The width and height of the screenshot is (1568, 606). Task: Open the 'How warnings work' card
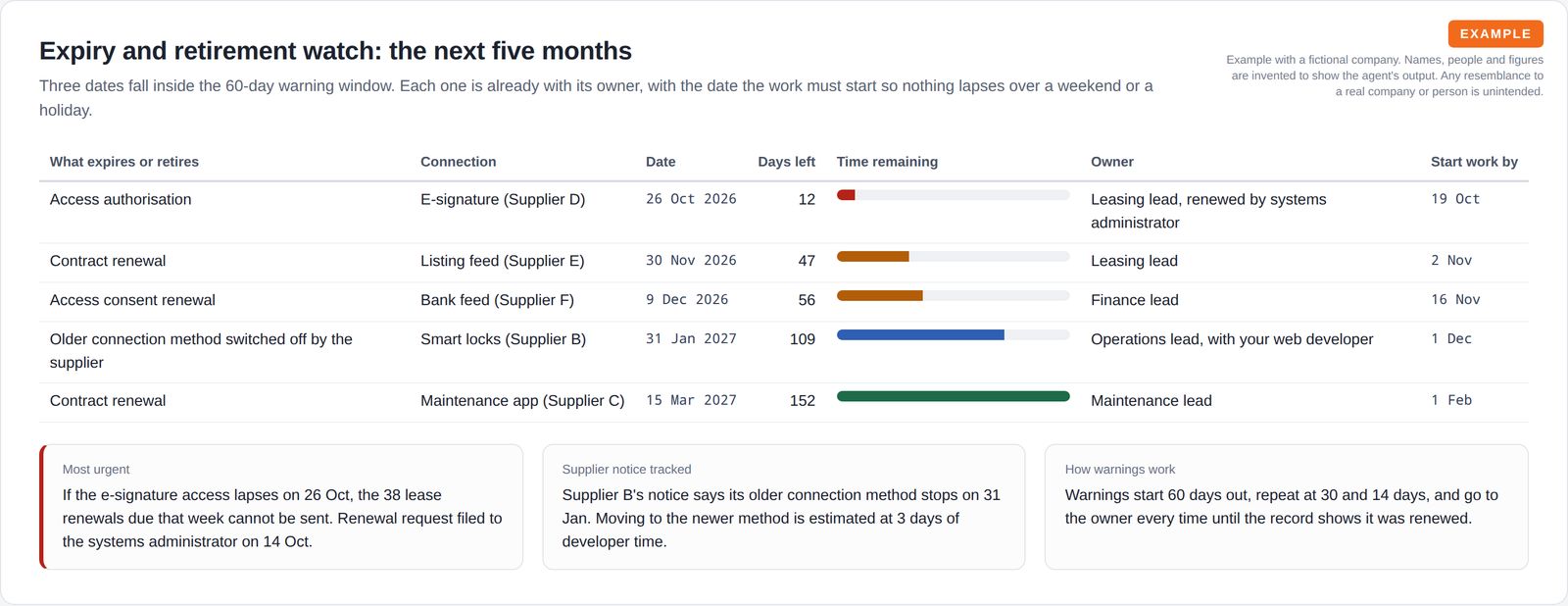pos(1287,507)
